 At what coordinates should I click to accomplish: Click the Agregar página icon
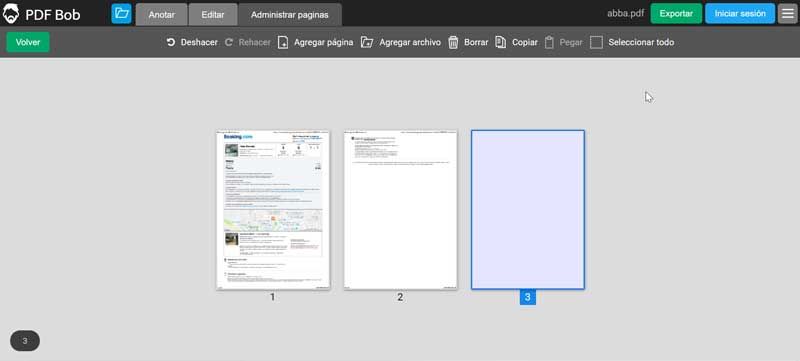pos(283,42)
